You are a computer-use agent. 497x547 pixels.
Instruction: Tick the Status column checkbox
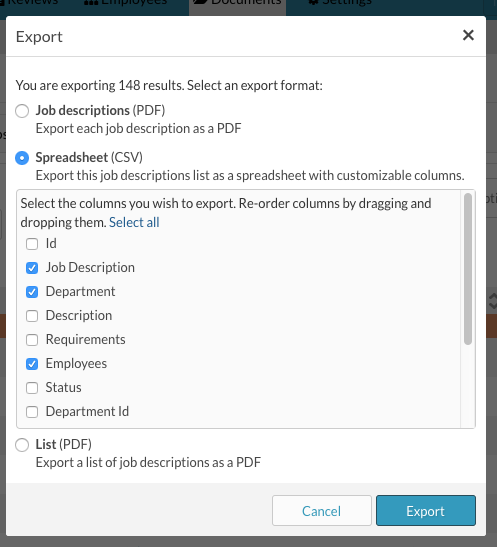coord(32,388)
